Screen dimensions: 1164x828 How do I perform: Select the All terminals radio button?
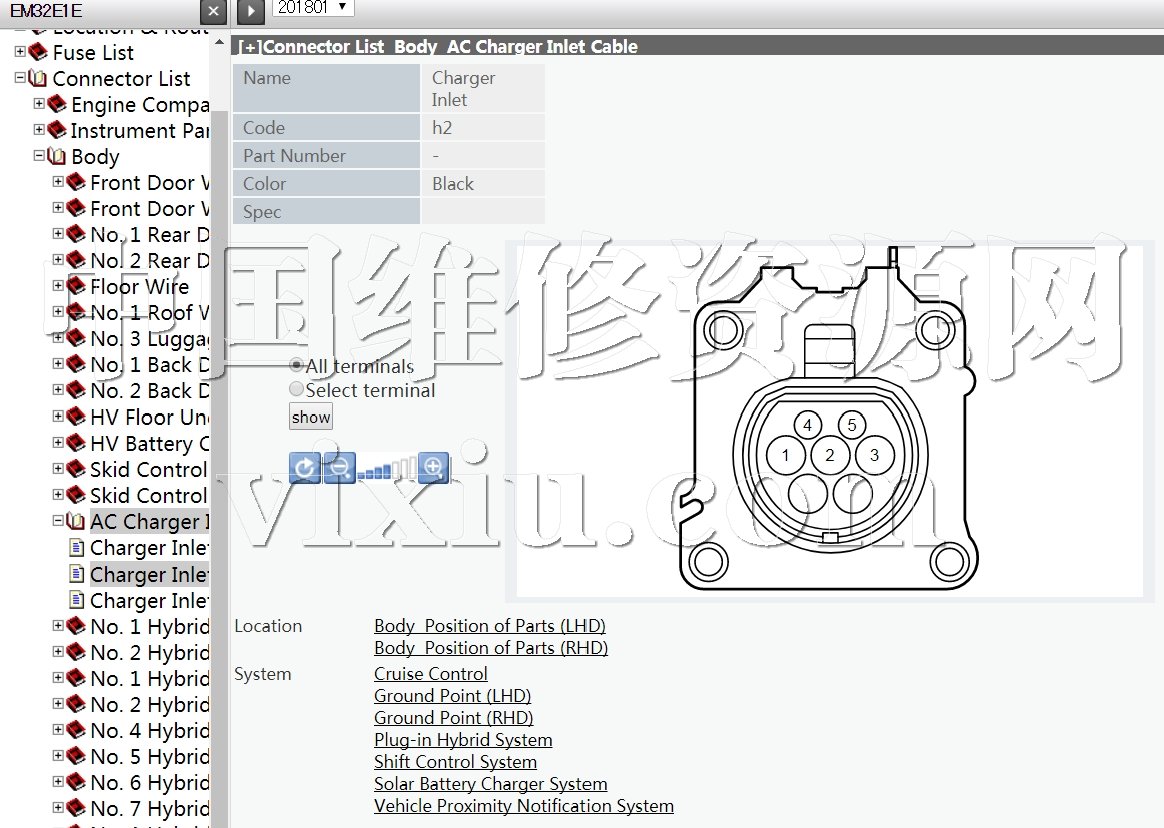[296, 366]
